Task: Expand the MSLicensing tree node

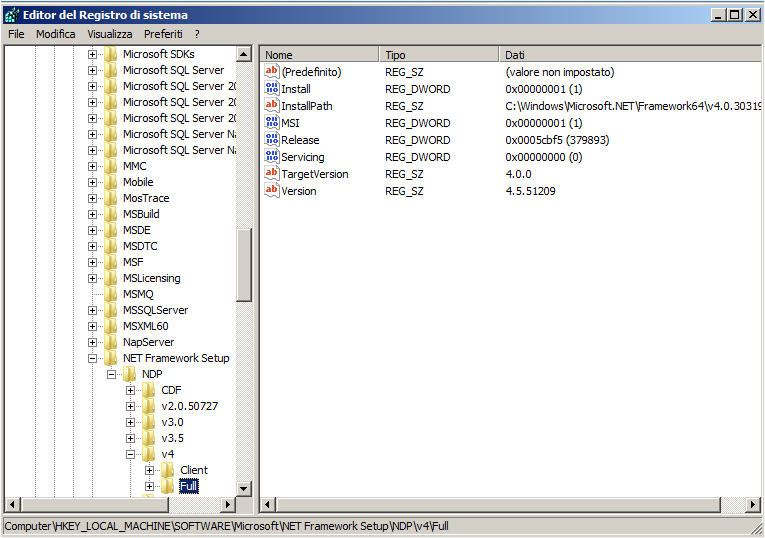Action: [x=92, y=279]
